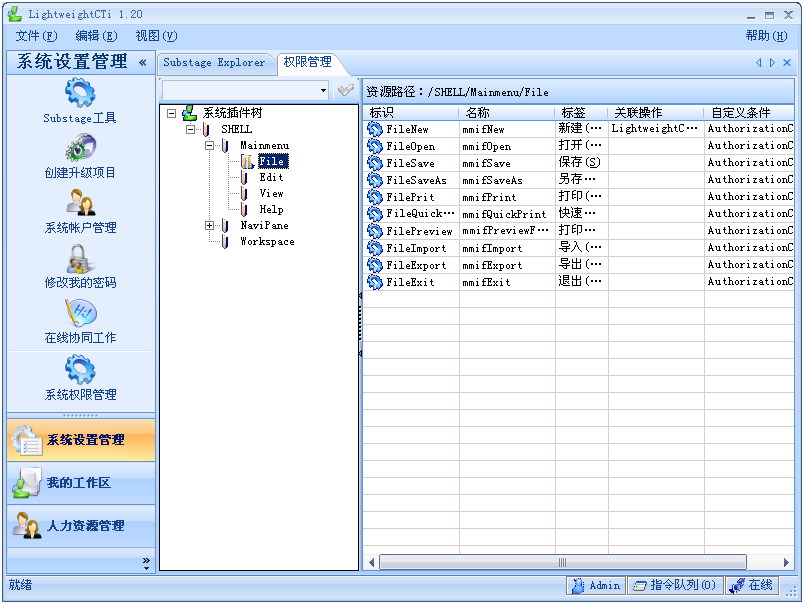Select the Help node in tree
804x604 pixels.
click(x=271, y=210)
